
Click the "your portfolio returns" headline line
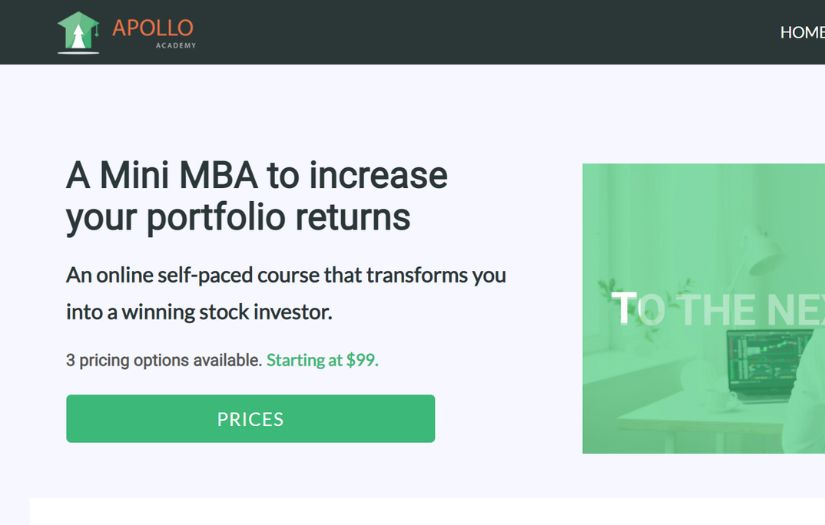pyautogui.click(x=238, y=217)
